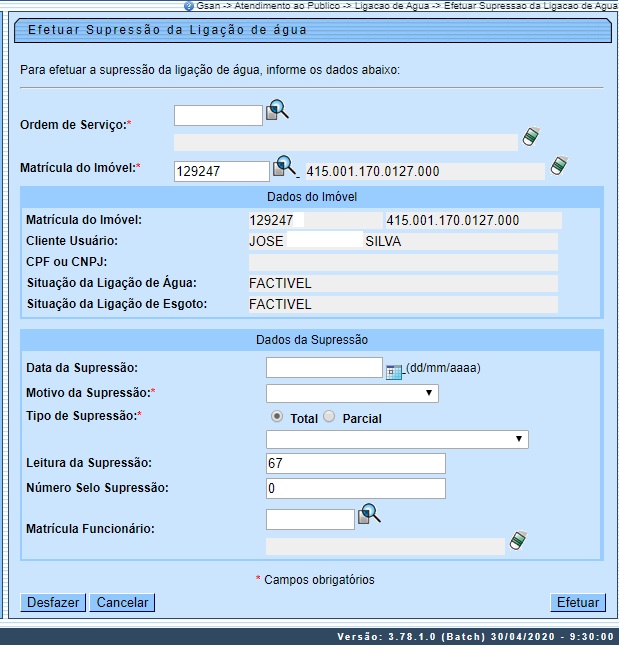619x647 pixels.
Task: Click the Total radio label text
Action: 304,418
